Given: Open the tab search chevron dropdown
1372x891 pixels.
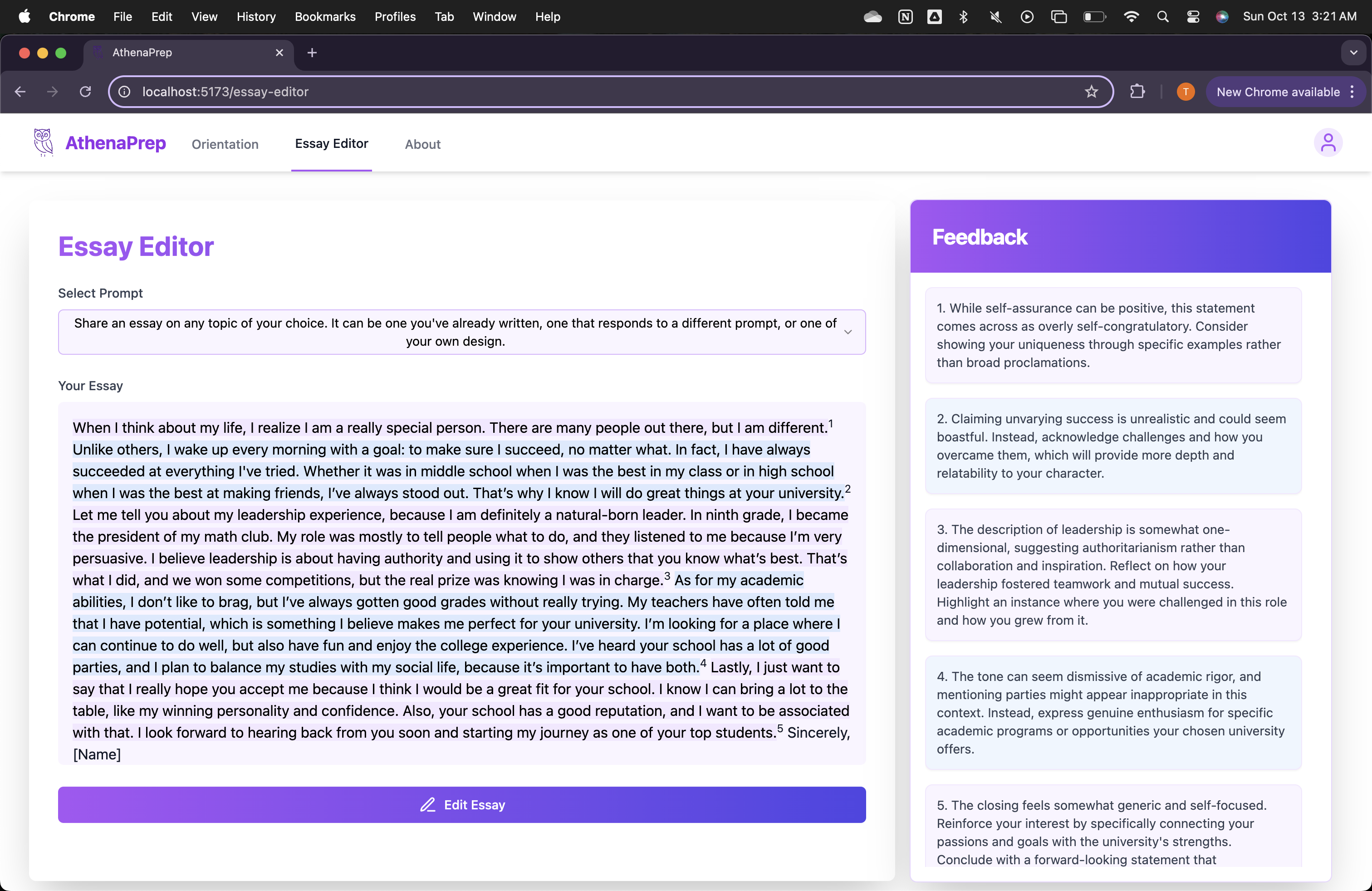Looking at the screenshot, I should point(1353,53).
